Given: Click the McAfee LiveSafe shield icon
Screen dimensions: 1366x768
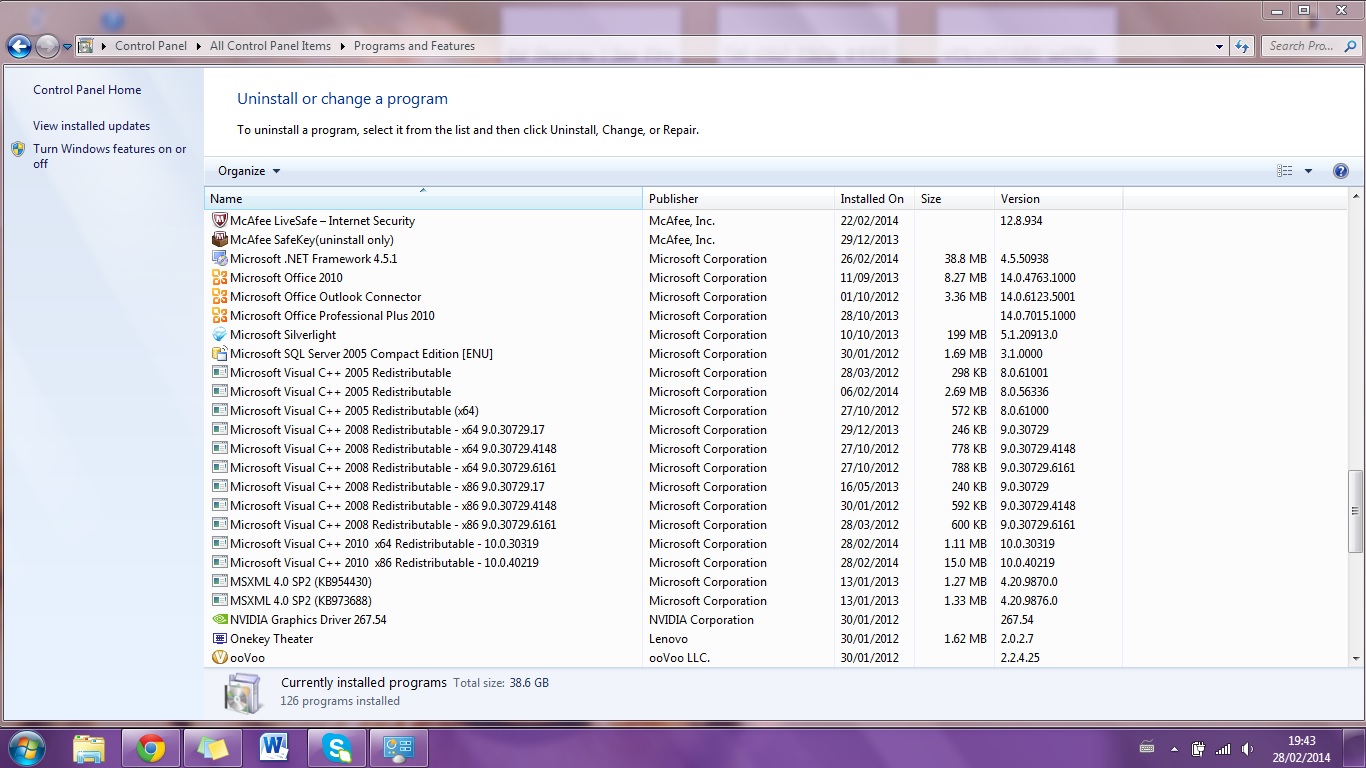Looking at the screenshot, I should (x=220, y=220).
